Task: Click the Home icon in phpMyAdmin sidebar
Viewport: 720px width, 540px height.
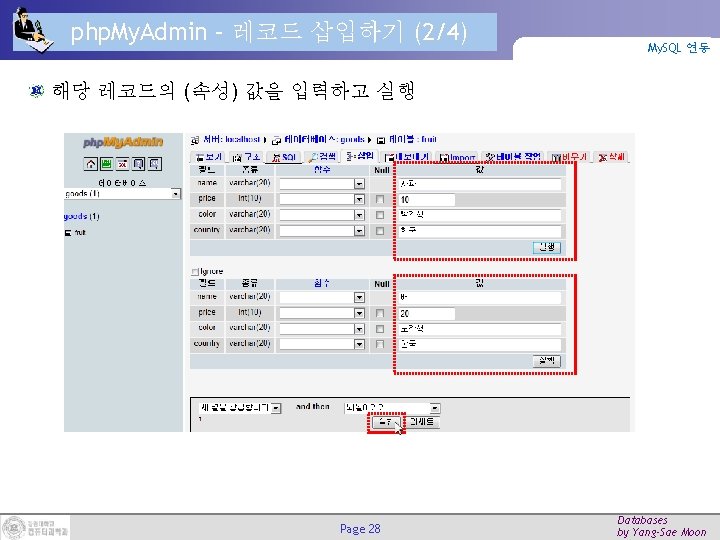Action: click(x=91, y=164)
